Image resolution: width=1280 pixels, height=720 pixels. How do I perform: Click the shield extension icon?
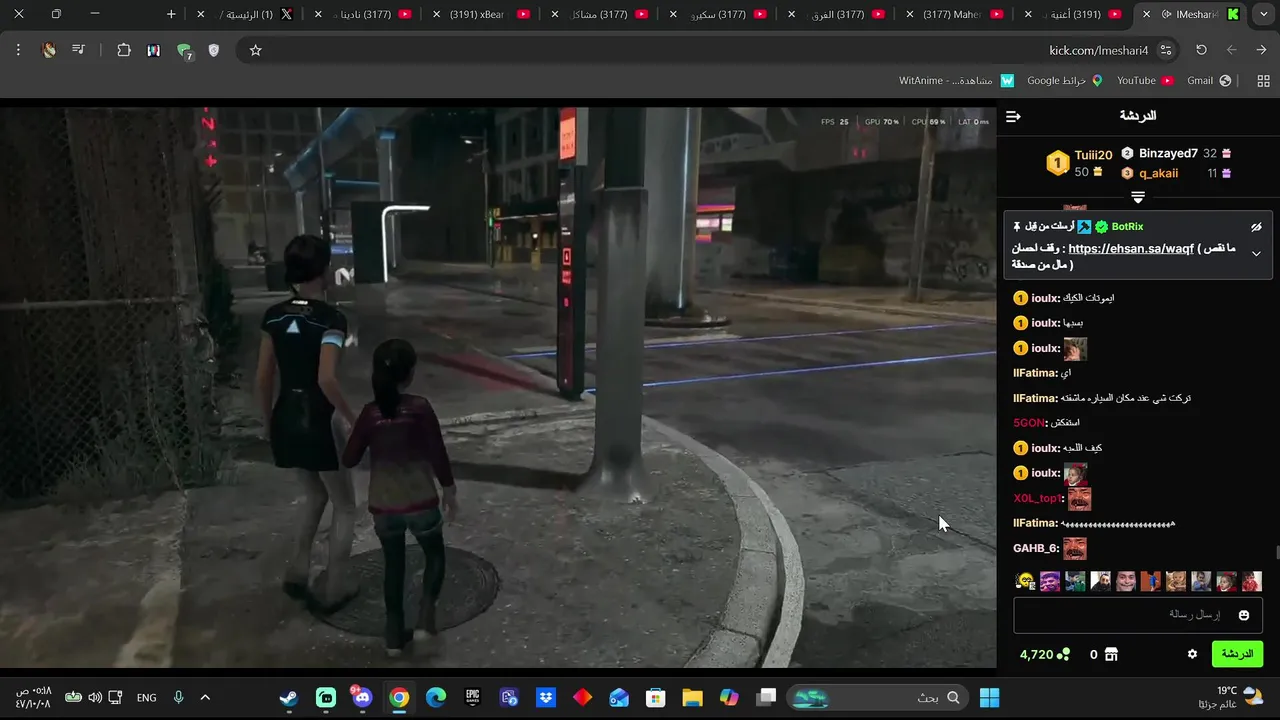click(x=213, y=50)
